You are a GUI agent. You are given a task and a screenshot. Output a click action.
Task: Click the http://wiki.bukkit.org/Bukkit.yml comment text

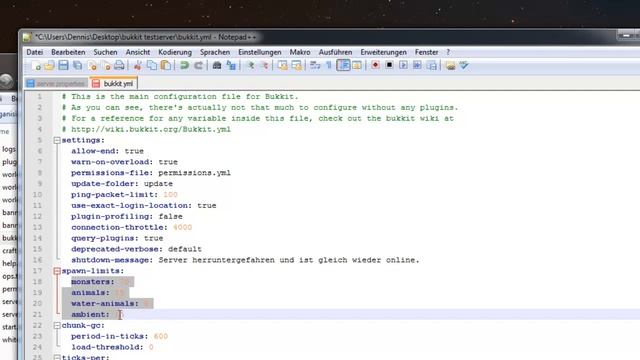[151, 129]
